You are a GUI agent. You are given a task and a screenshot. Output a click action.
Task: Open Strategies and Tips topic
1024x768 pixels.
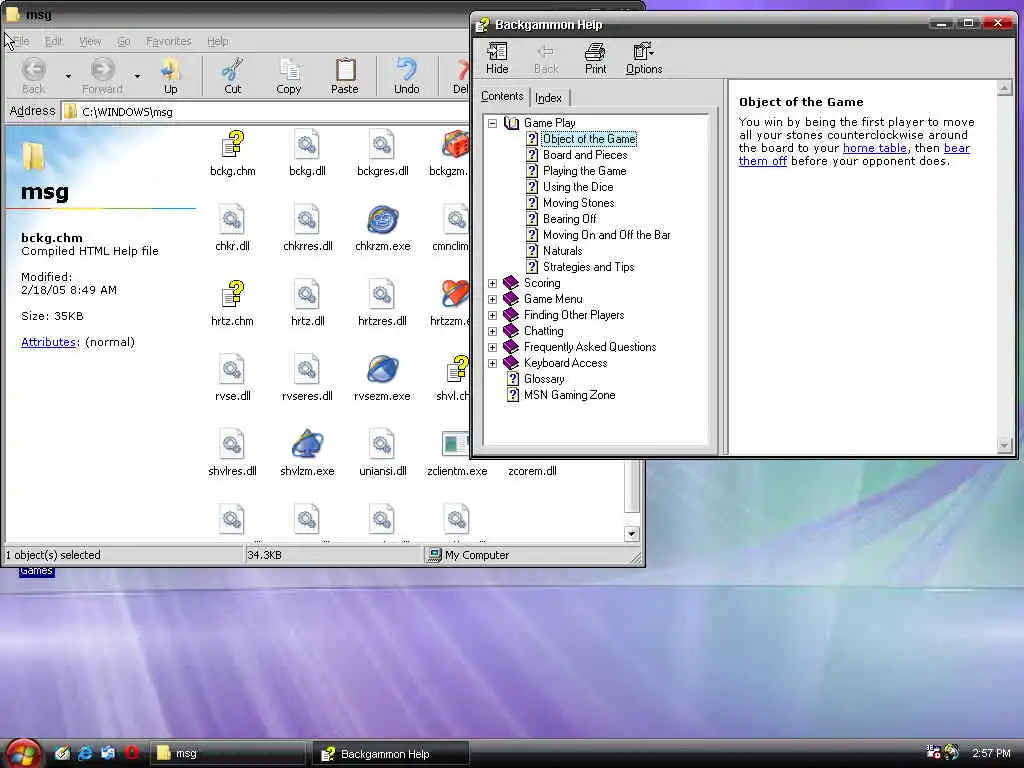[x=588, y=267]
